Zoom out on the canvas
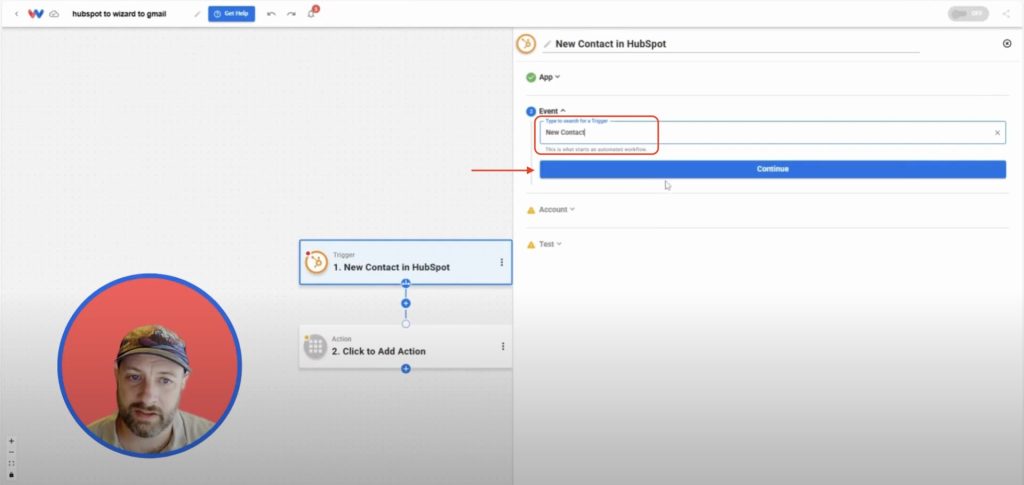The width and height of the screenshot is (1024, 485). click(11, 452)
